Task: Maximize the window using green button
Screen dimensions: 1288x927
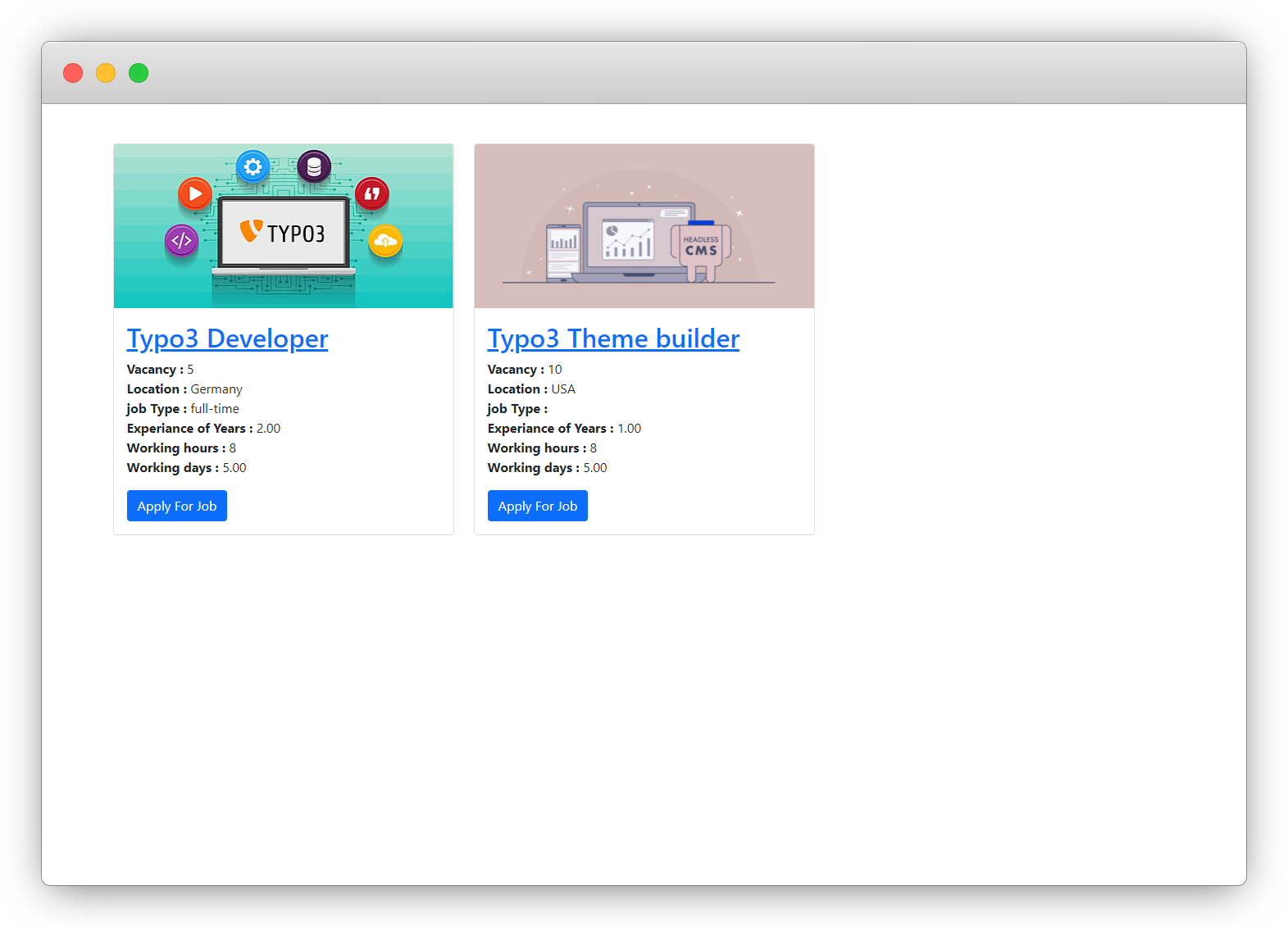Action: click(139, 73)
